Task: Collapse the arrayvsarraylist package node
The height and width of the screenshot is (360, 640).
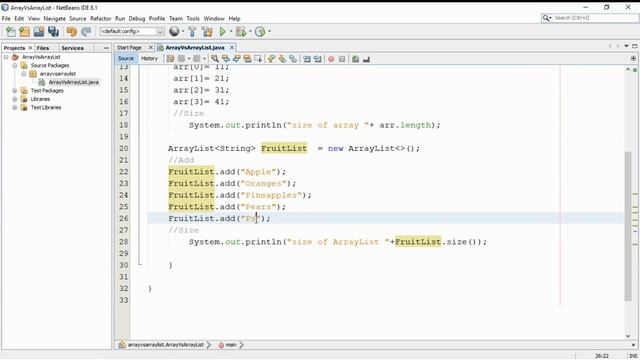Action: coord(24,74)
